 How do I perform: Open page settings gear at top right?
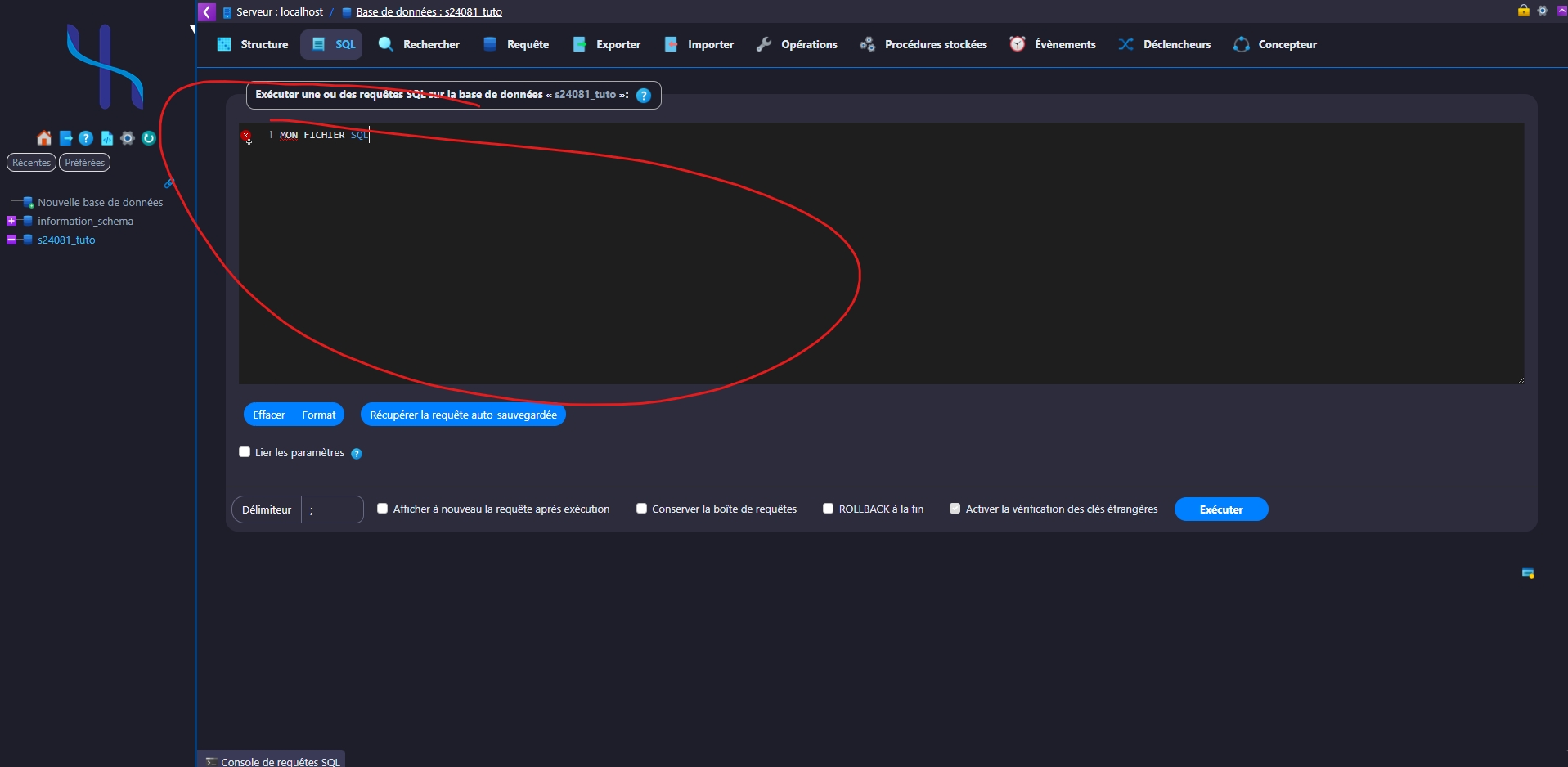(1543, 11)
